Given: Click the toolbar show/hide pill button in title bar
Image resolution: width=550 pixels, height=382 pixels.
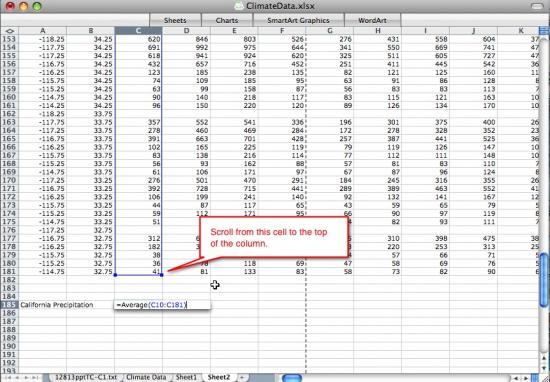Looking at the screenshot, I should point(537,6).
